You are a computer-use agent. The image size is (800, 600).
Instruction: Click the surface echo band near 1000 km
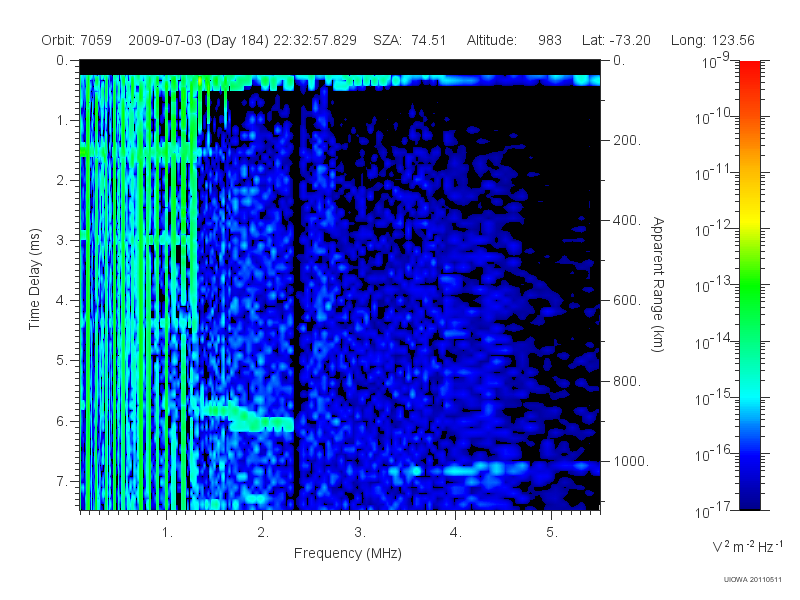tap(495, 468)
